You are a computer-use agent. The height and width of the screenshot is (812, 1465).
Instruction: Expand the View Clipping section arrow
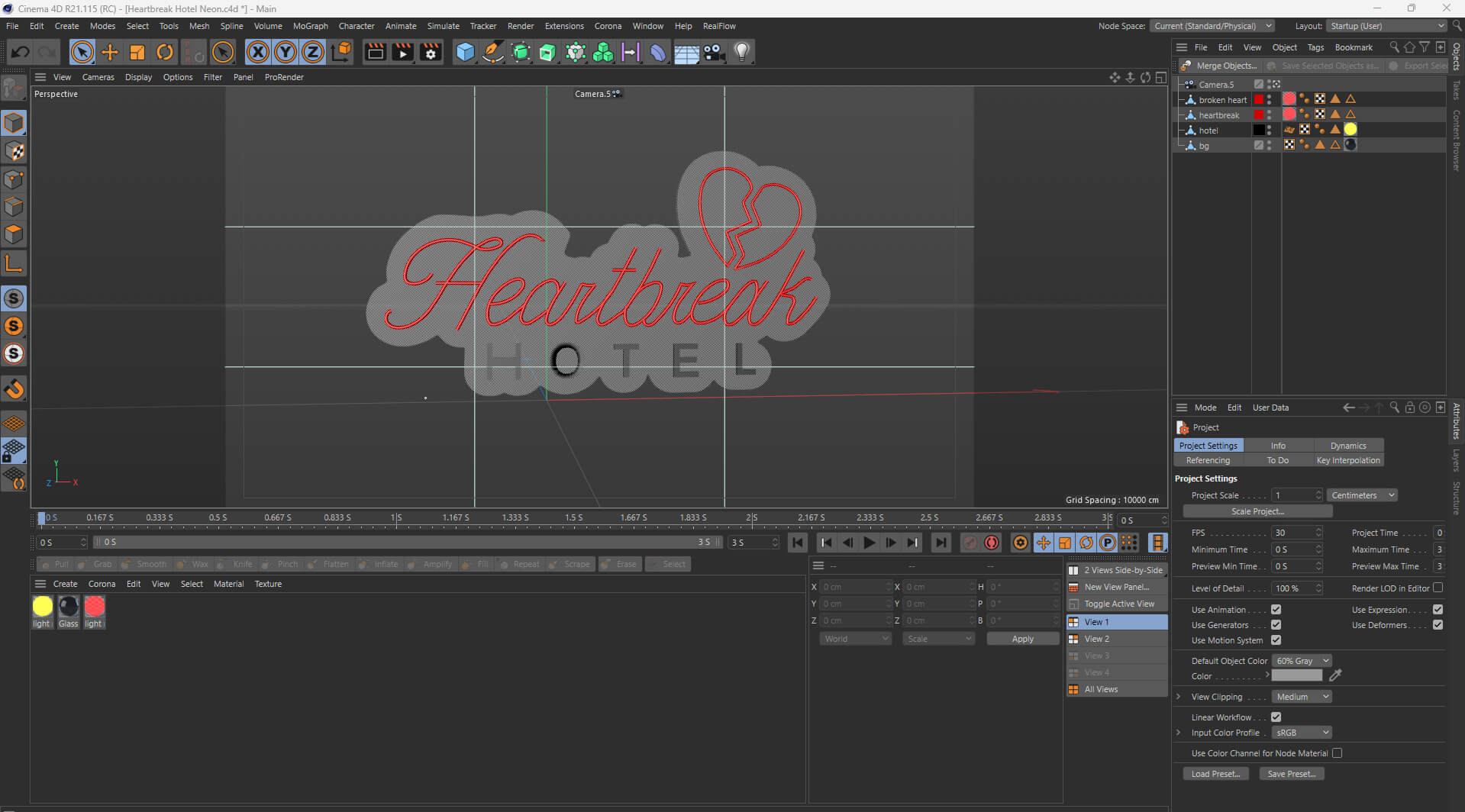point(1179,697)
